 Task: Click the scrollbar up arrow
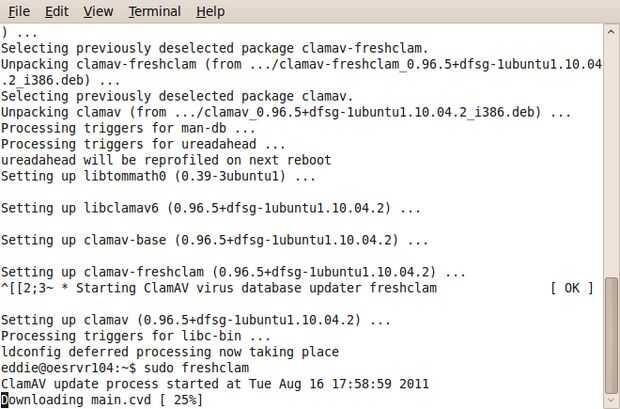click(x=612, y=33)
